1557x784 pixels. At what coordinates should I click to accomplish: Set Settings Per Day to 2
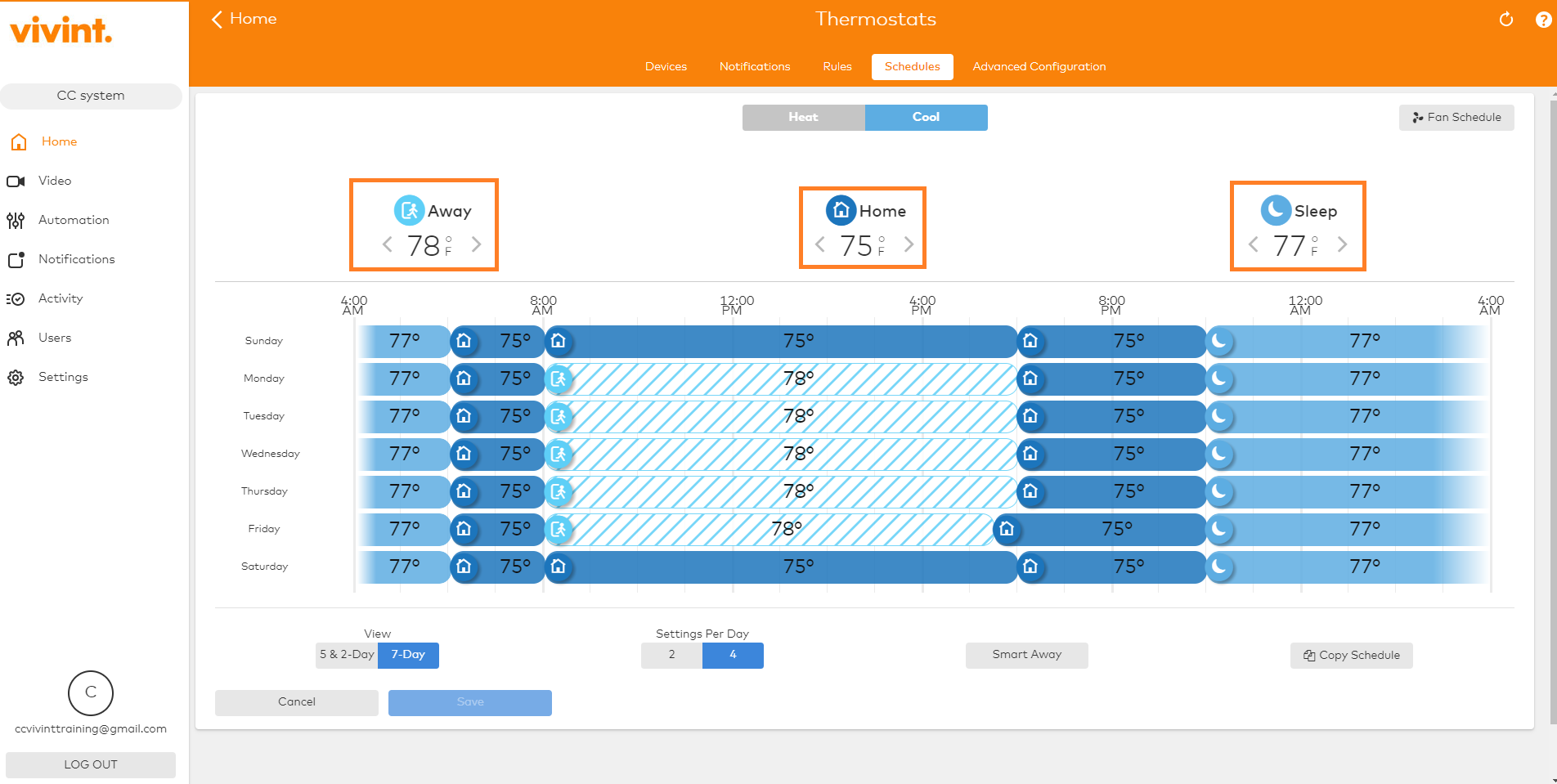tap(671, 655)
